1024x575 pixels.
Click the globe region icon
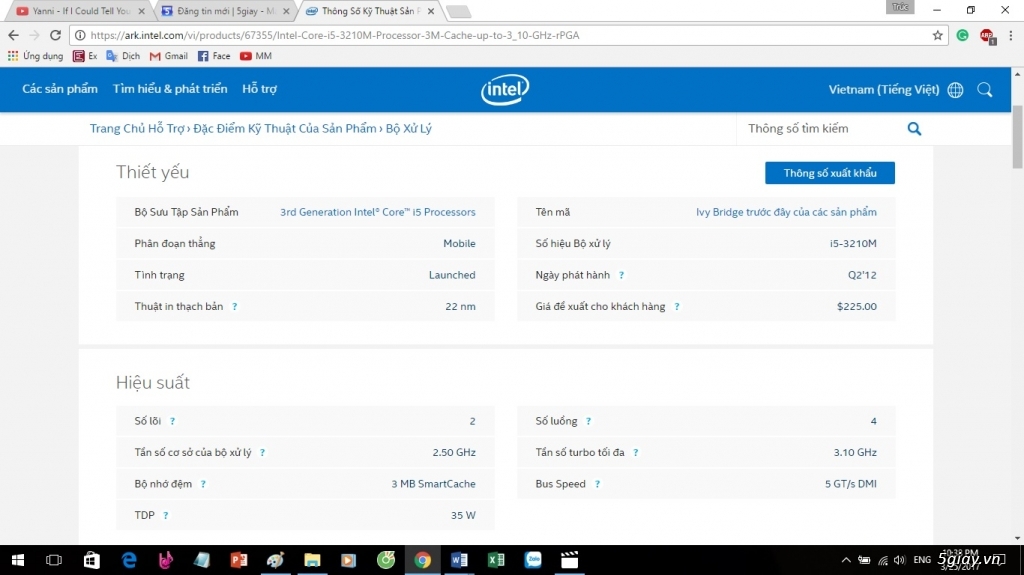955,90
